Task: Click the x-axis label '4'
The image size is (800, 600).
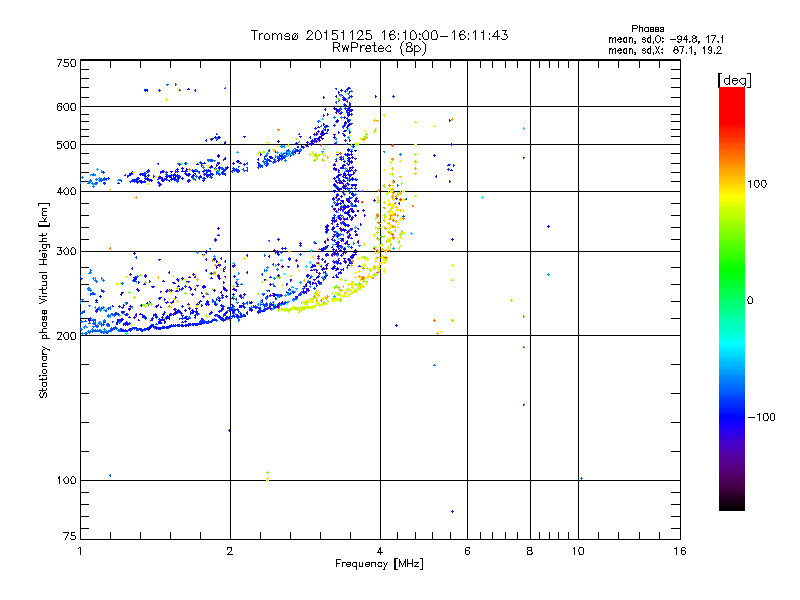Action: coord(380,551)
